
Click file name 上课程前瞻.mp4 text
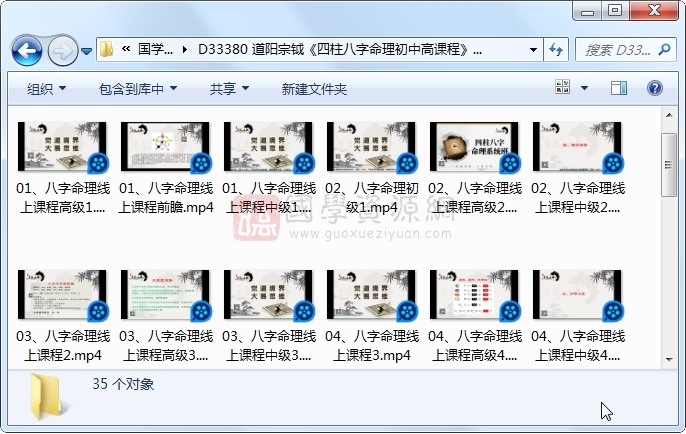coord(166,207)
